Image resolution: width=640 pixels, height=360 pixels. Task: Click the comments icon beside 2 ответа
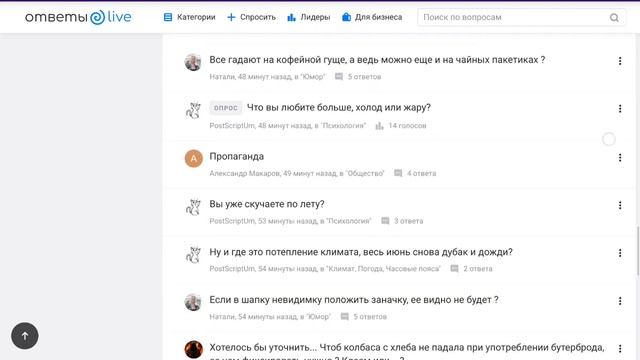pos(454,269)
